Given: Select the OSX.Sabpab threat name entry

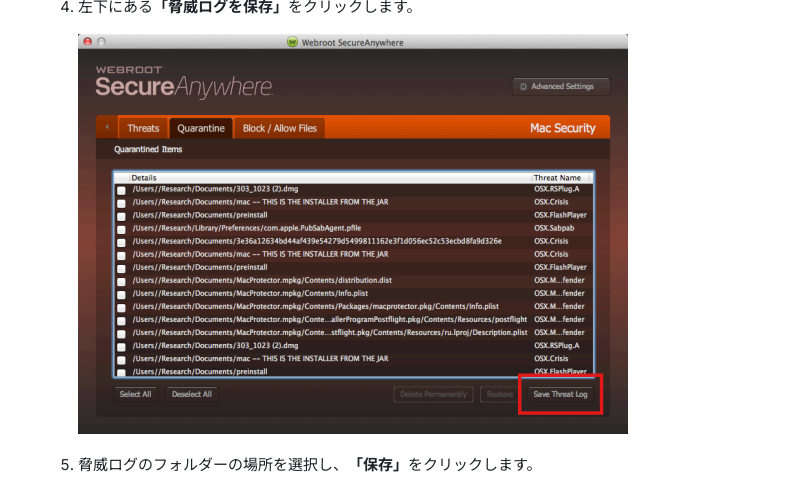Looking at the screenshot, I should pyautogui.click(x=554, y=228).
